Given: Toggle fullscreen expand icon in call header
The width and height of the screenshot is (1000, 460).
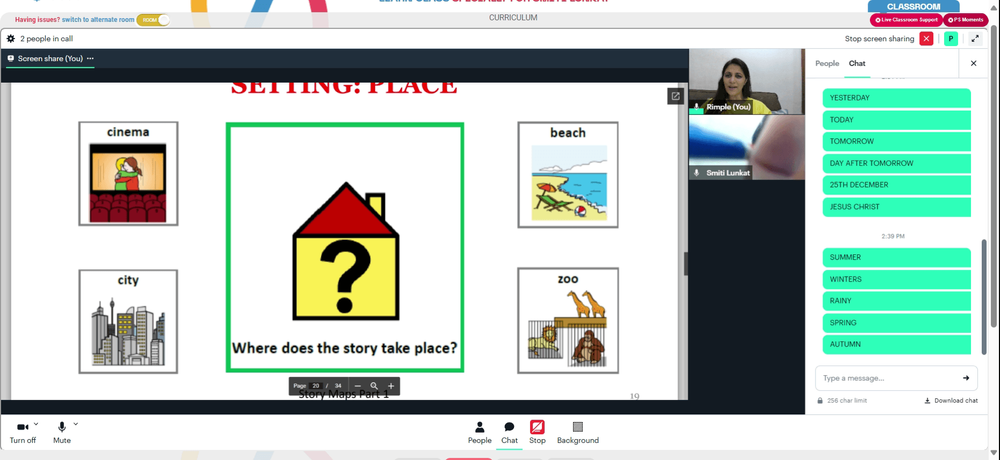Looking at the screenshot, I should click(x=975, y=39).
